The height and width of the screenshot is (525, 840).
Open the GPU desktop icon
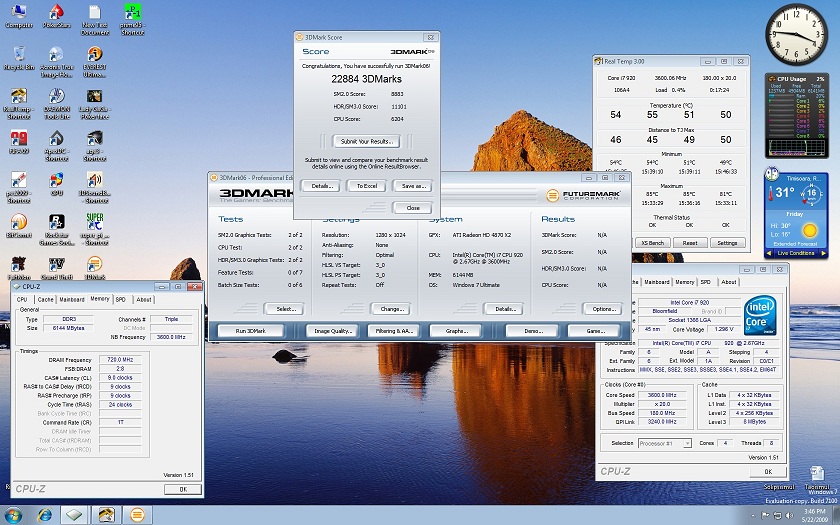coord(56,184)
